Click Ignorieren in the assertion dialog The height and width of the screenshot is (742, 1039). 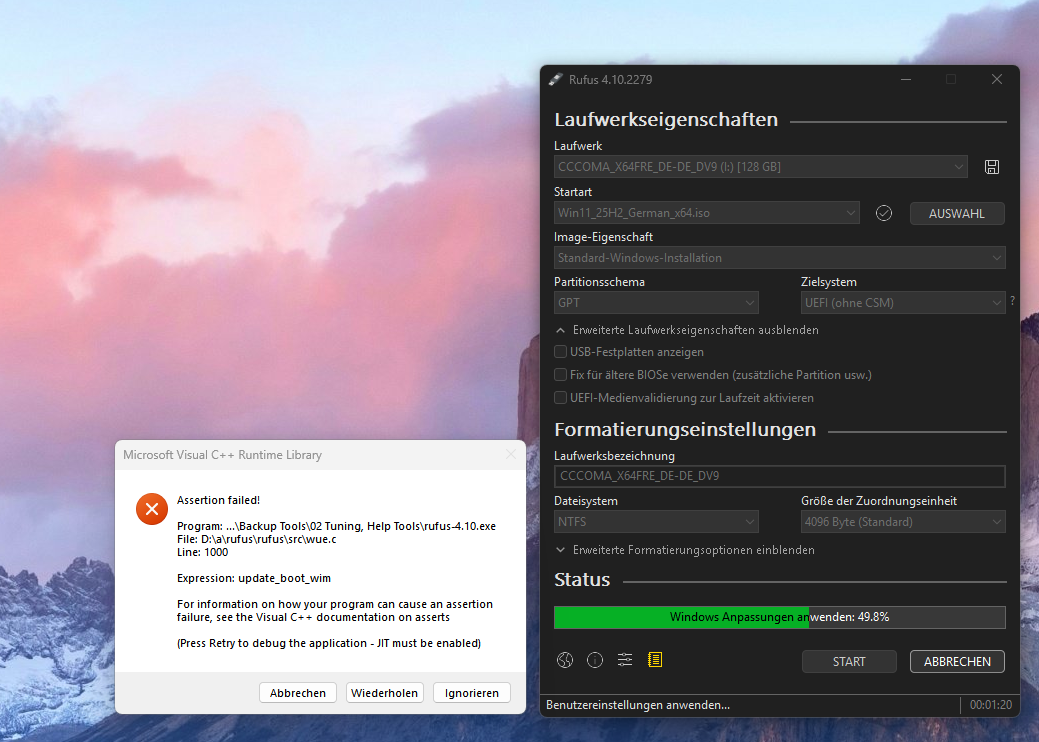coord(471,692)
